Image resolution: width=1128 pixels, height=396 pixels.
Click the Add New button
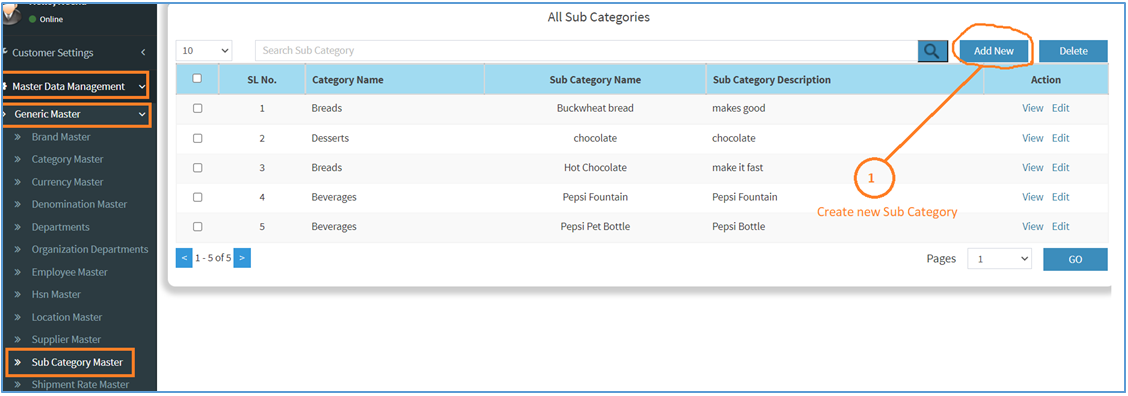(x=993, y=51)
